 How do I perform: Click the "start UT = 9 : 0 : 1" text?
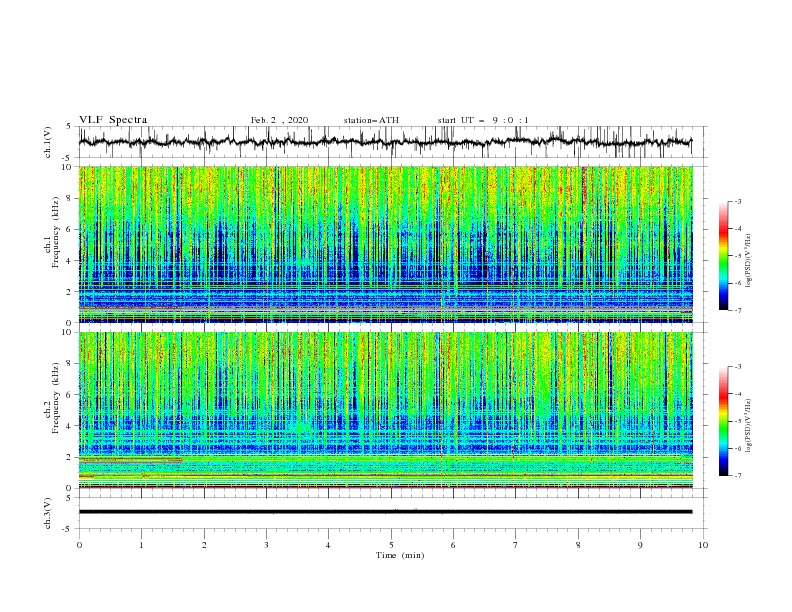[x=483, y=120]
